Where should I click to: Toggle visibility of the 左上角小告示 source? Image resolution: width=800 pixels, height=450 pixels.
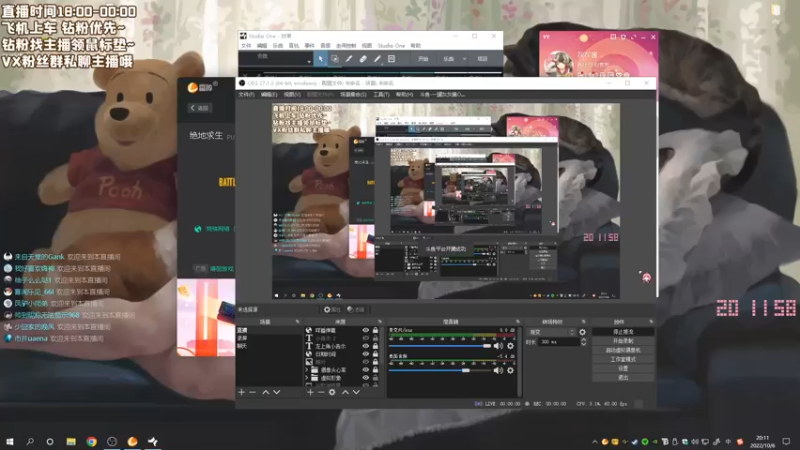click(x=365, y=346)
